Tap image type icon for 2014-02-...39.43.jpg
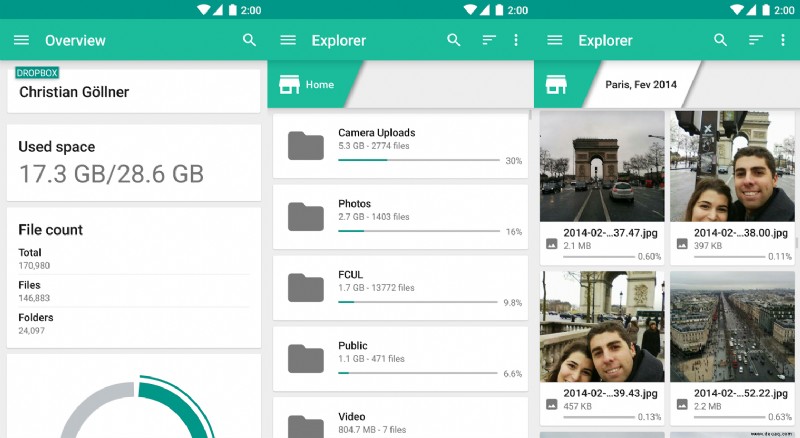This screenshot has width=800, height=438. [552, 405]
